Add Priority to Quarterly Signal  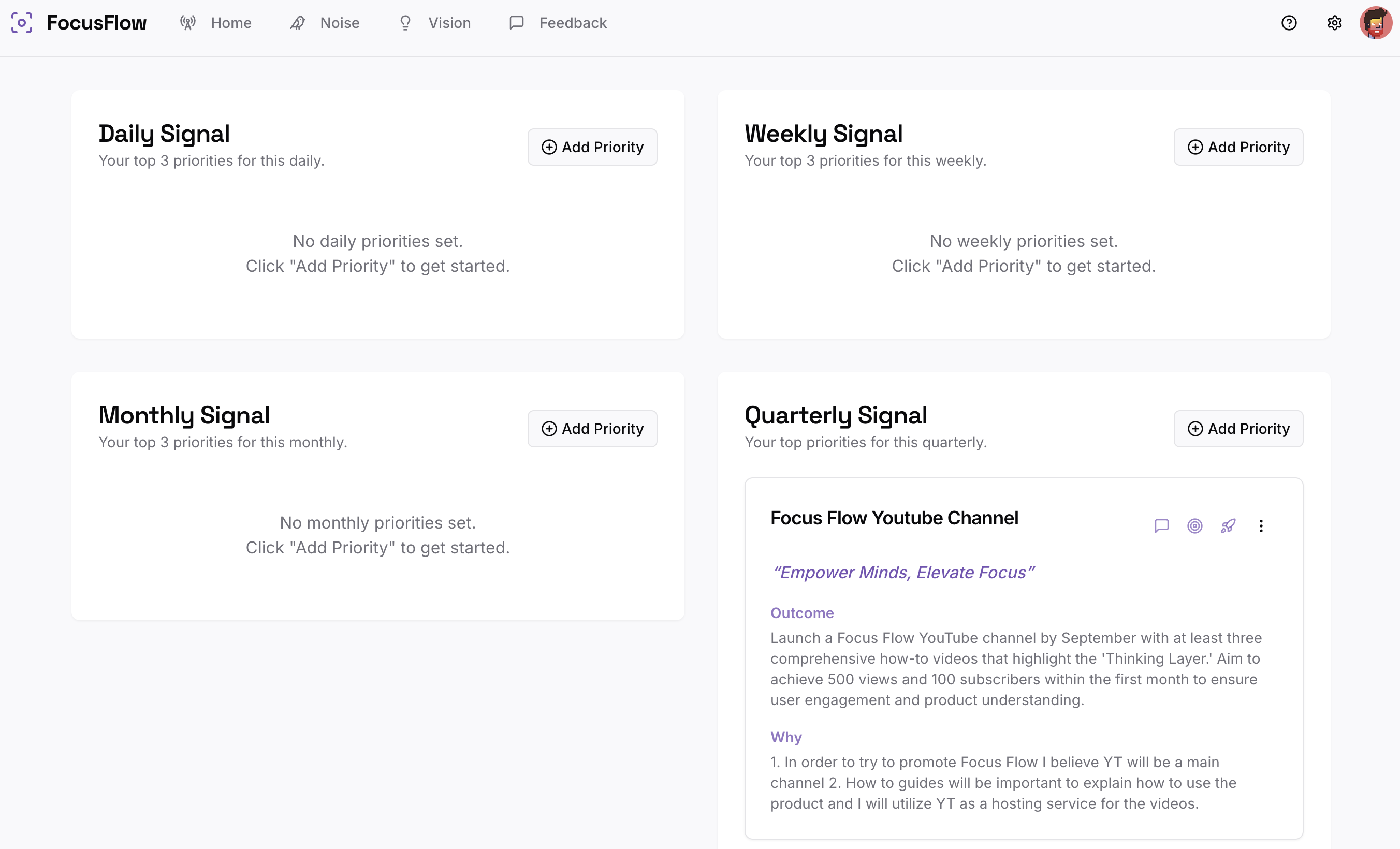pyautogui.click(x=1238, y=429)
